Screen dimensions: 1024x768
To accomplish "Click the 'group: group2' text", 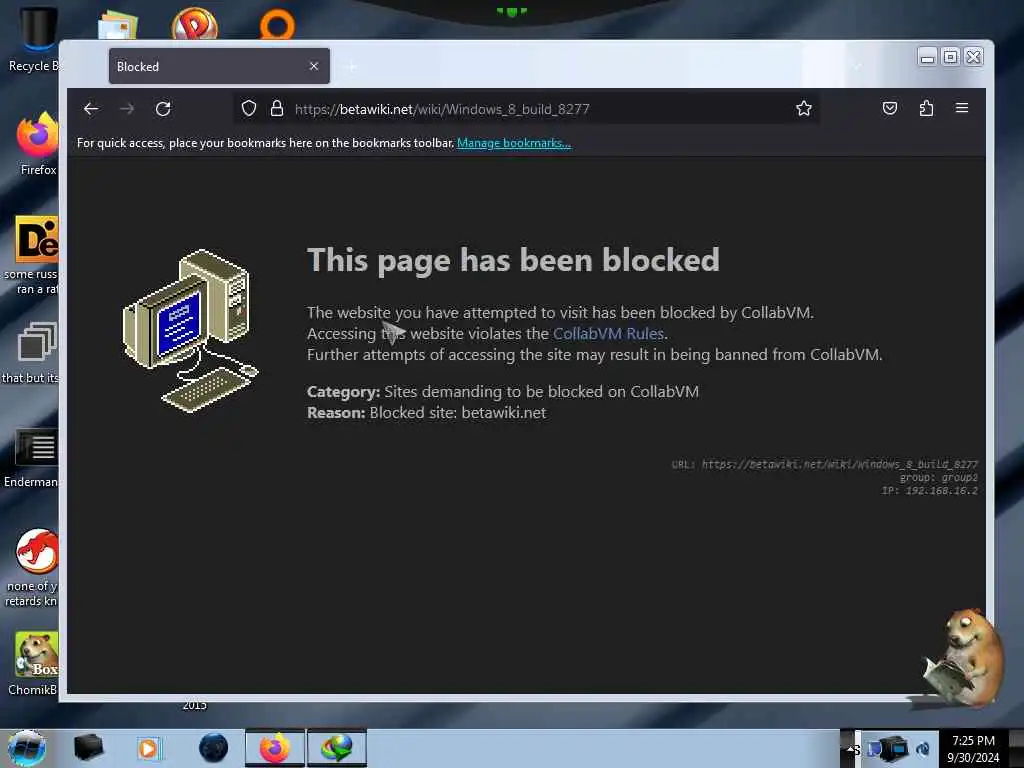I will [938, 477].
